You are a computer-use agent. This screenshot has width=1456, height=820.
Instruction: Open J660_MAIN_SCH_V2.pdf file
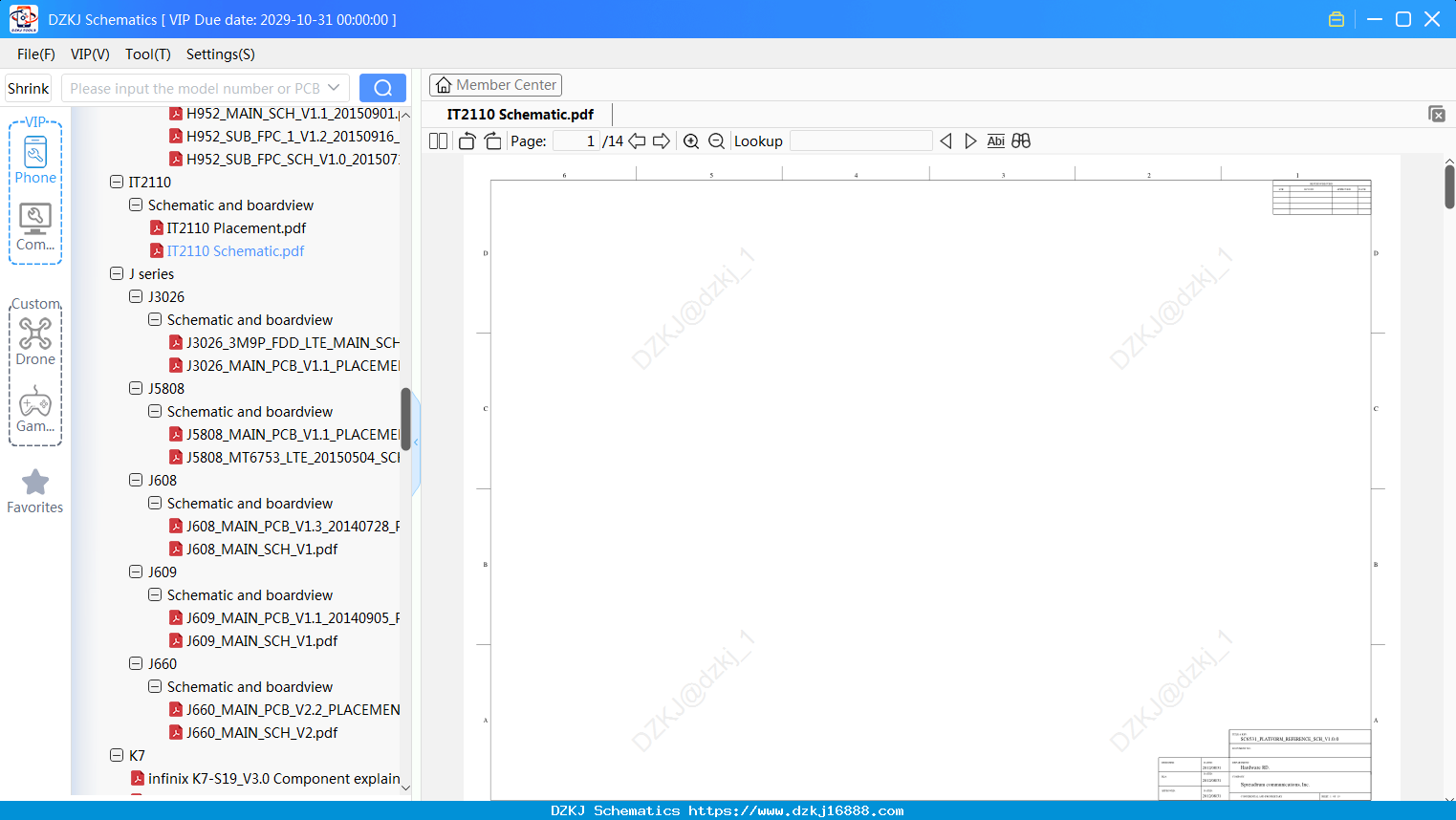pos(253,733)
